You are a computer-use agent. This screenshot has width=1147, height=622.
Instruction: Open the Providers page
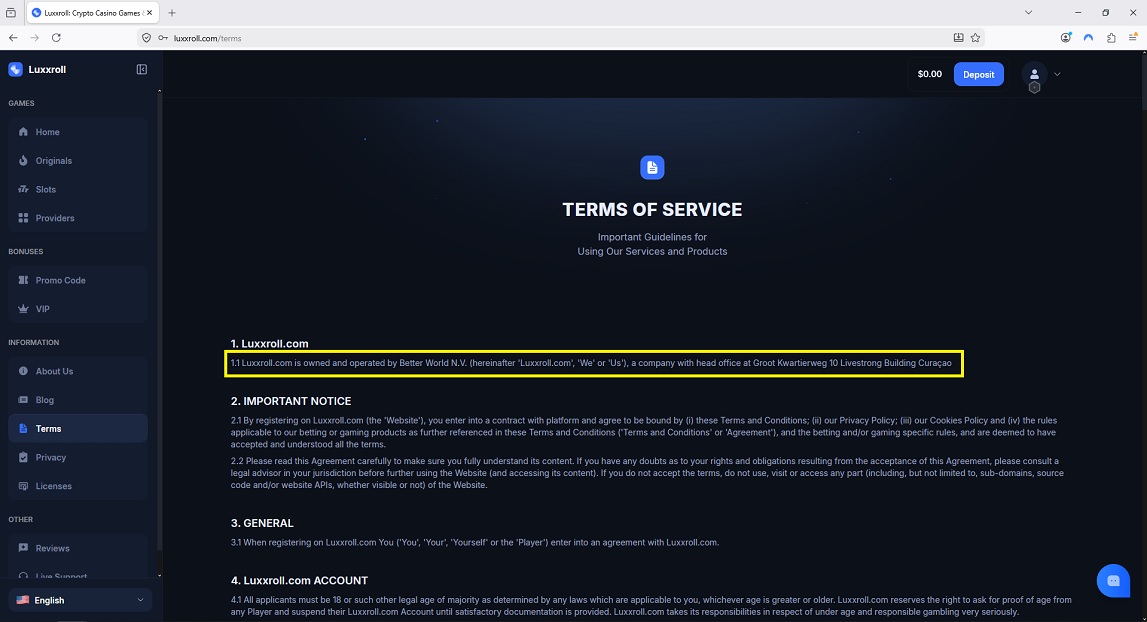point(78,218)
